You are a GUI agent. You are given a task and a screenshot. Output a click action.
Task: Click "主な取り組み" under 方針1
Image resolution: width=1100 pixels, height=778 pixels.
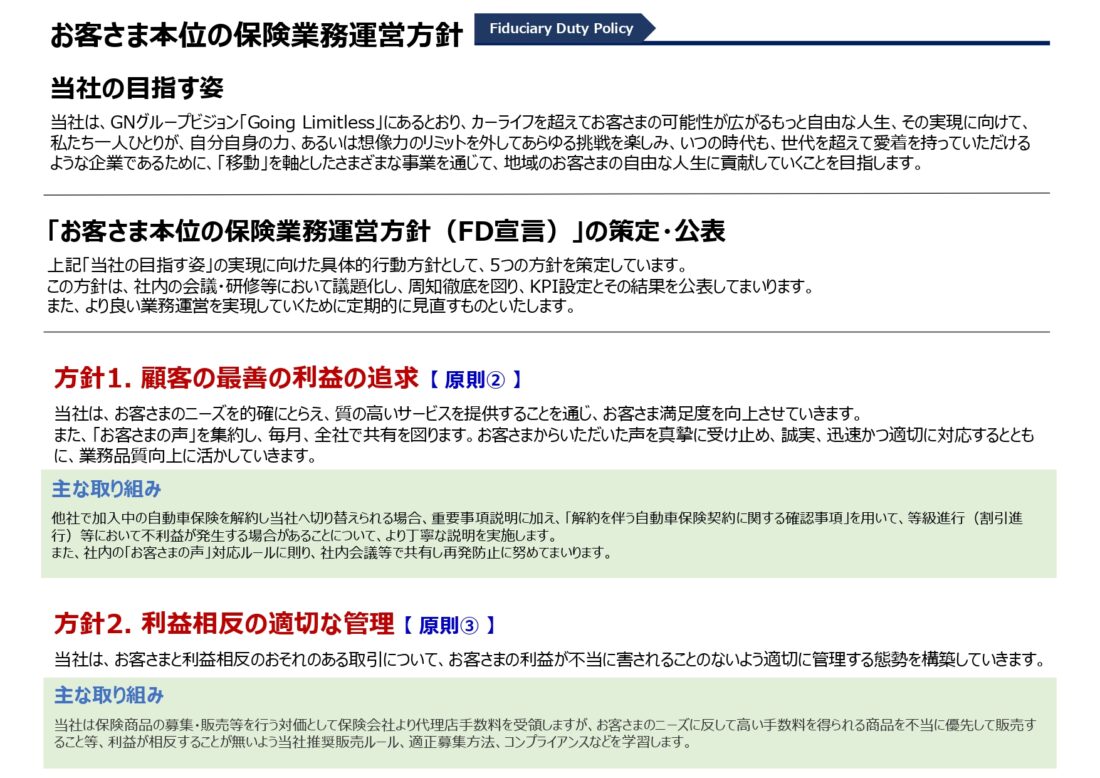[107, 489]
